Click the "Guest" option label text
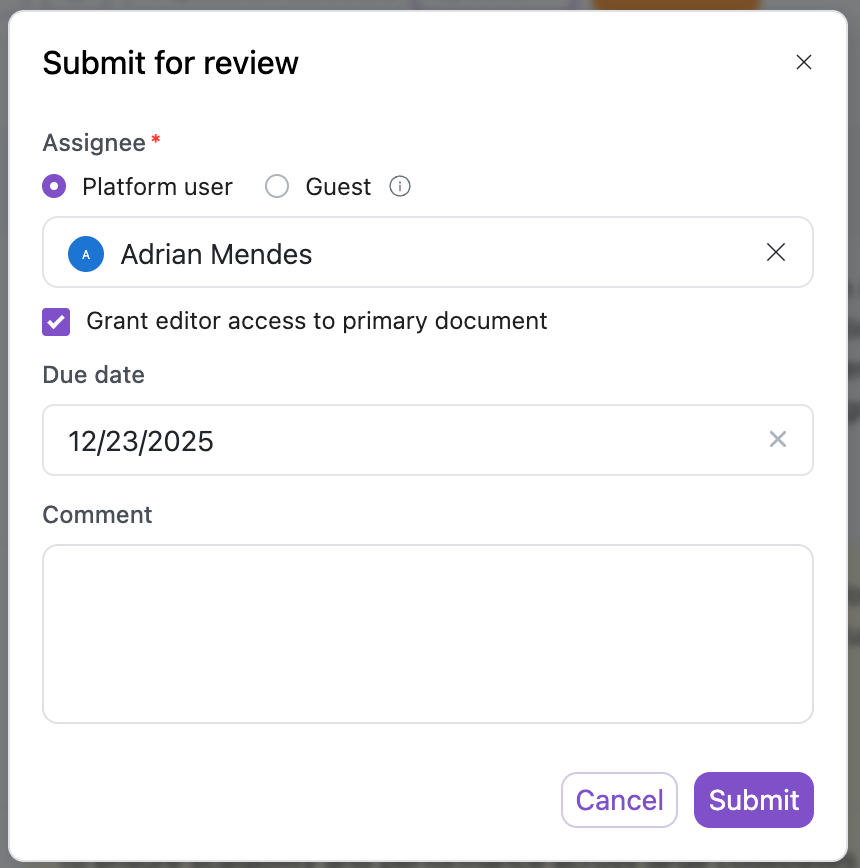The width and height of the screenshot is (860, 868). pyautogui.click(x=338, y=187)
